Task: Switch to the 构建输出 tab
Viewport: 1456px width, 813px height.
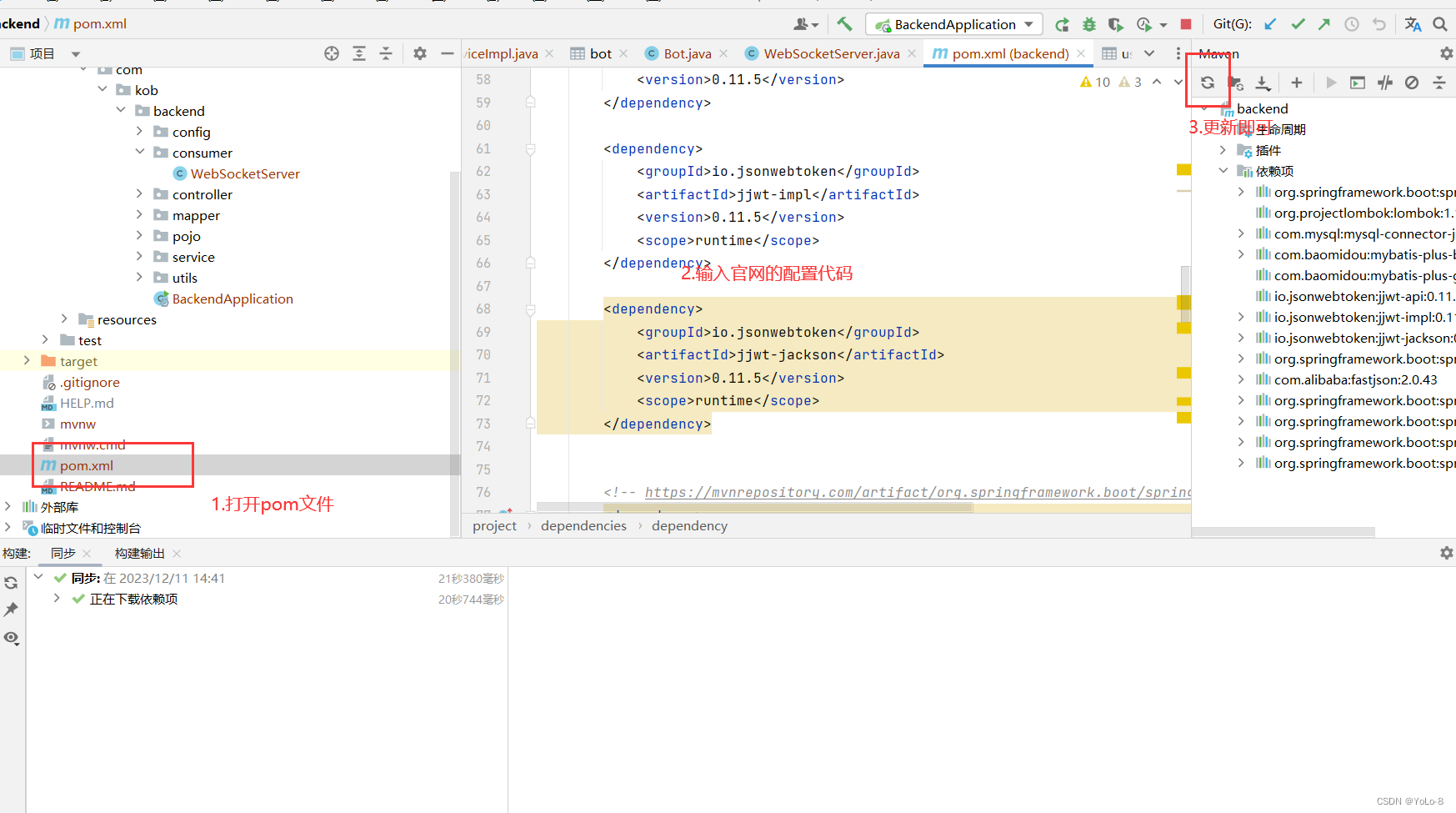Action: (139, 553)
